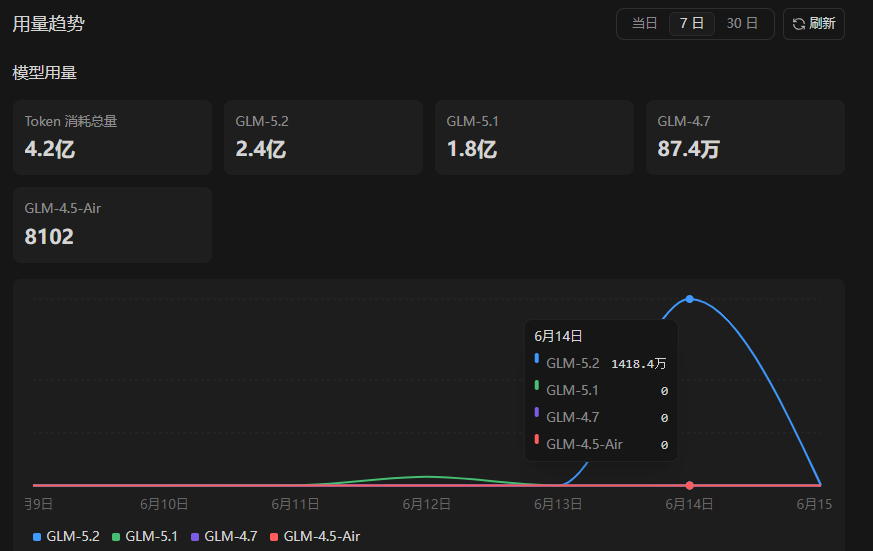Screen dimensions: 873x551
Task: Click the 6月14日 tooltip heading
Action: pyautogui.click(x=558, y=336)
